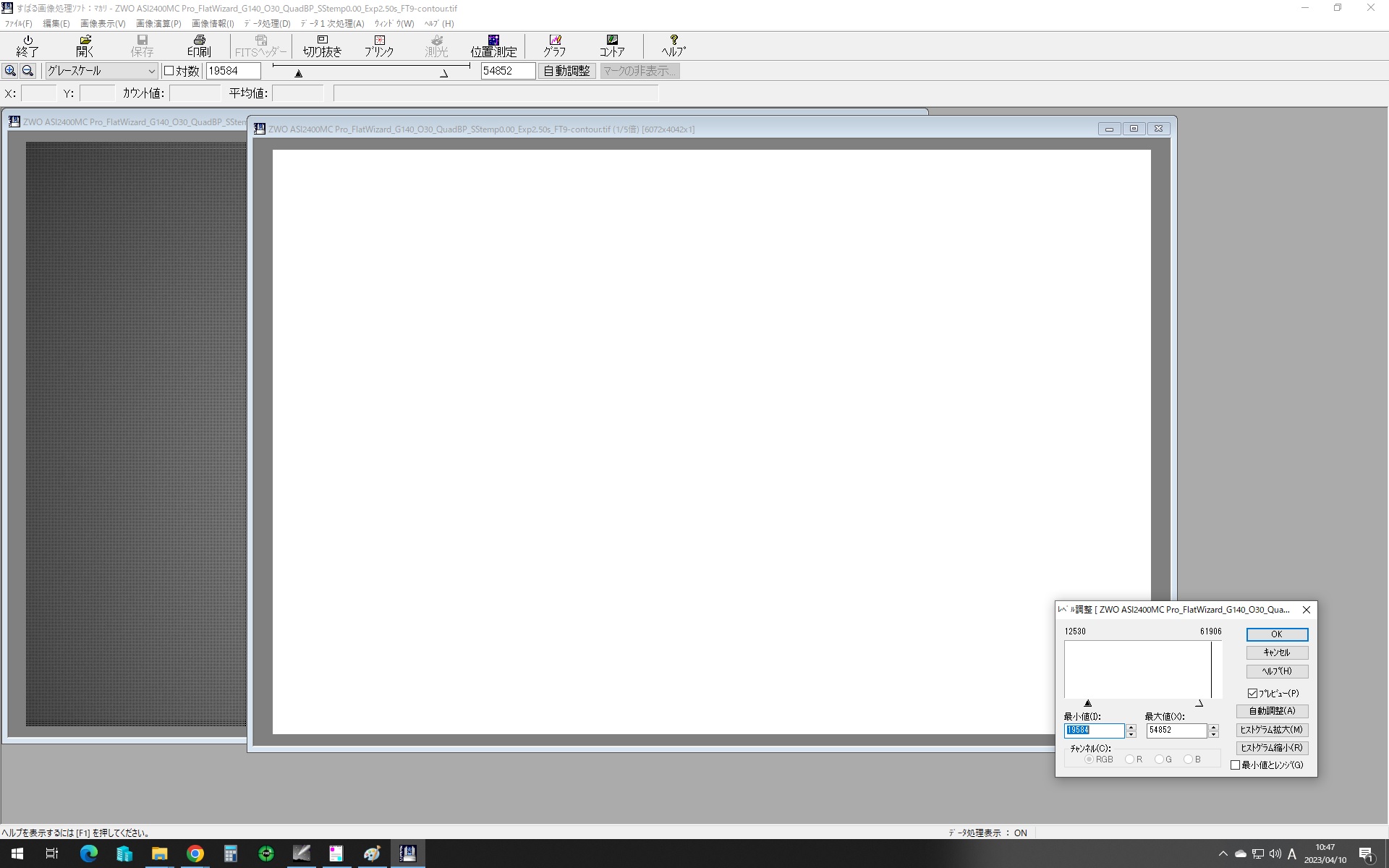
Task: Open the コントア (contour) tool
Action: pyautogui.click(x=612, y=46)
